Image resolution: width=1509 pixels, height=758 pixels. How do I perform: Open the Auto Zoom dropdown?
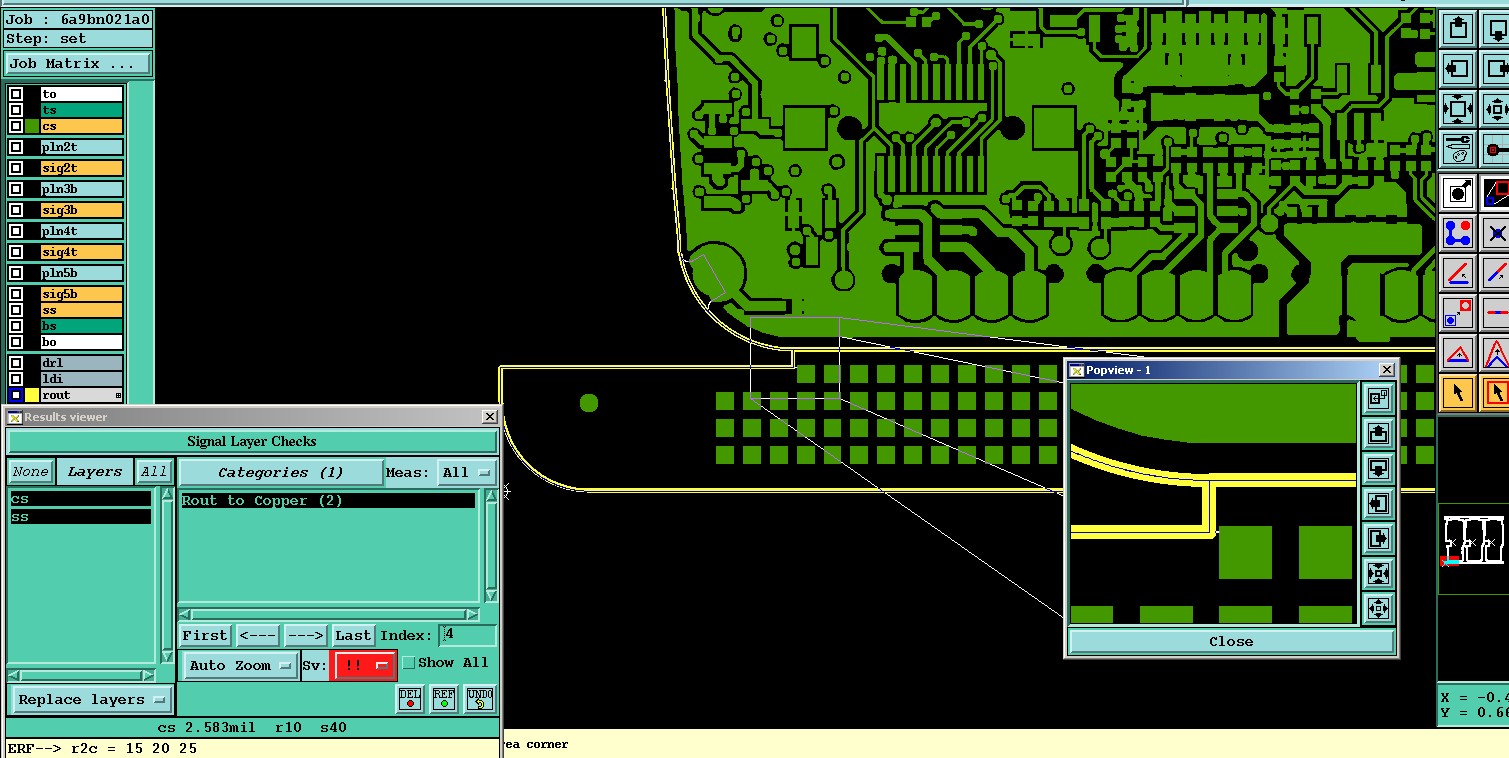(241, 665)
